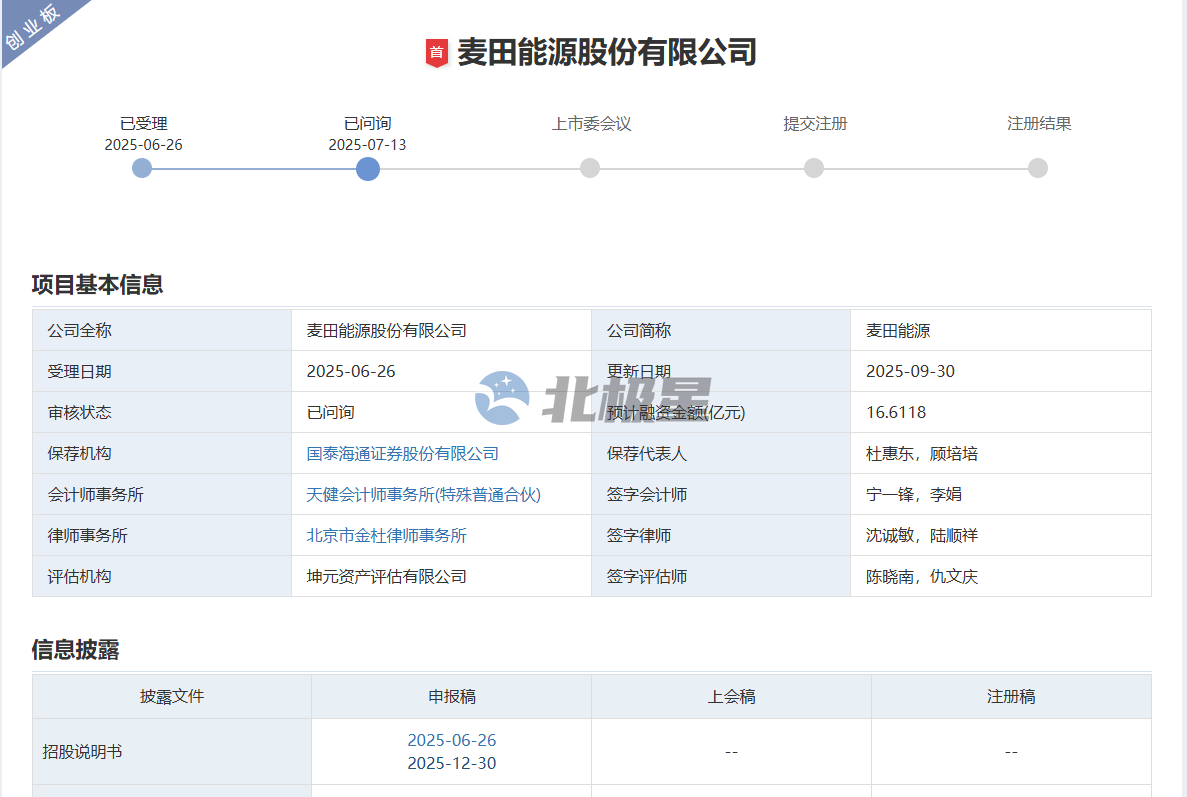The height and width of the screenshot is (797, 1187).
Task: Click the 披露文件 column header
Action: [172, 697]
